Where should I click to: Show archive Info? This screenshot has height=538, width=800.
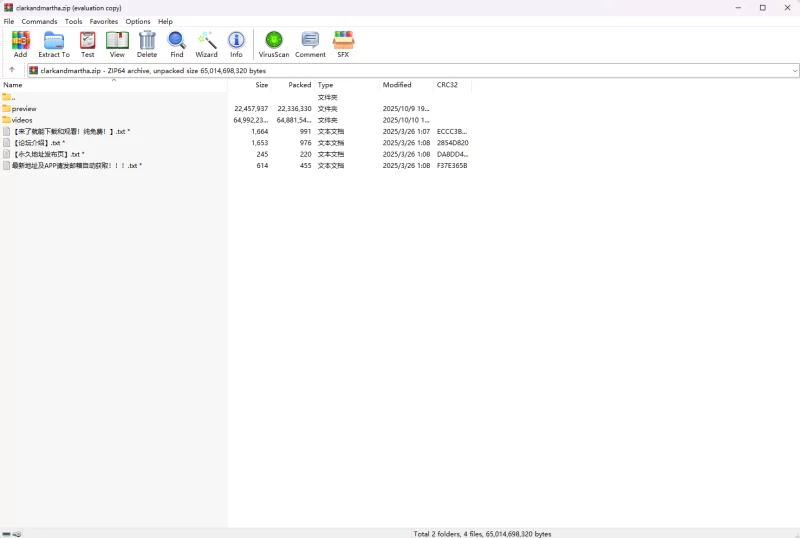[x=236, y=44]
